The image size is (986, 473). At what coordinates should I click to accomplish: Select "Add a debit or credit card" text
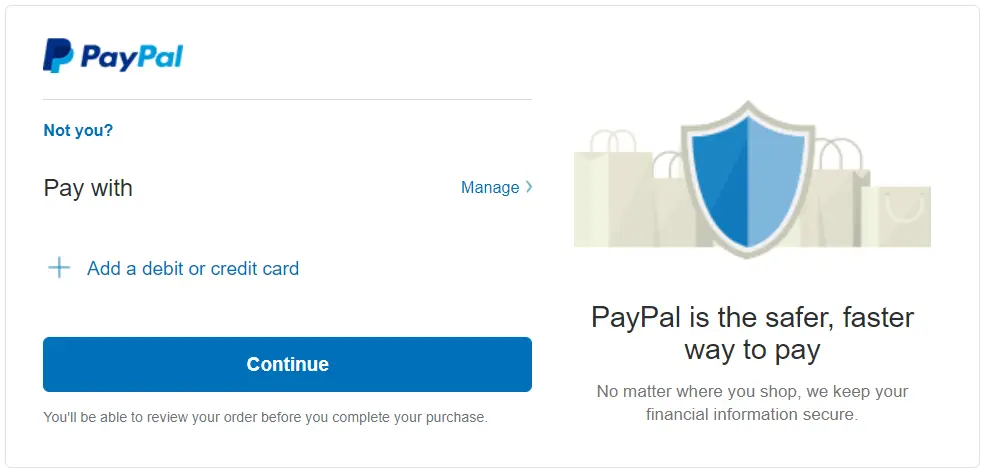click(x=193, y=268)
